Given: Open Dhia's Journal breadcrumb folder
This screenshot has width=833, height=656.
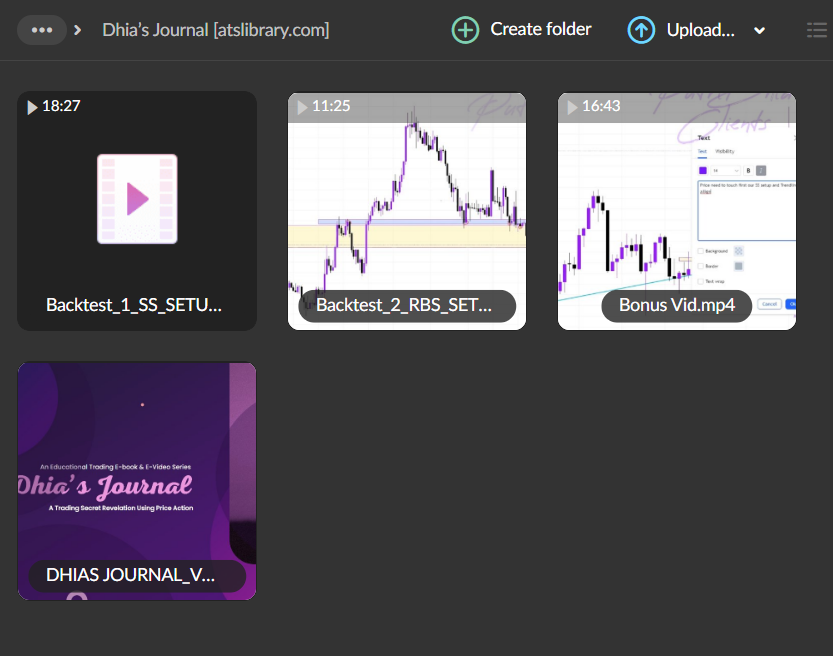Looking at the screenshot, I should coord(215,30).
